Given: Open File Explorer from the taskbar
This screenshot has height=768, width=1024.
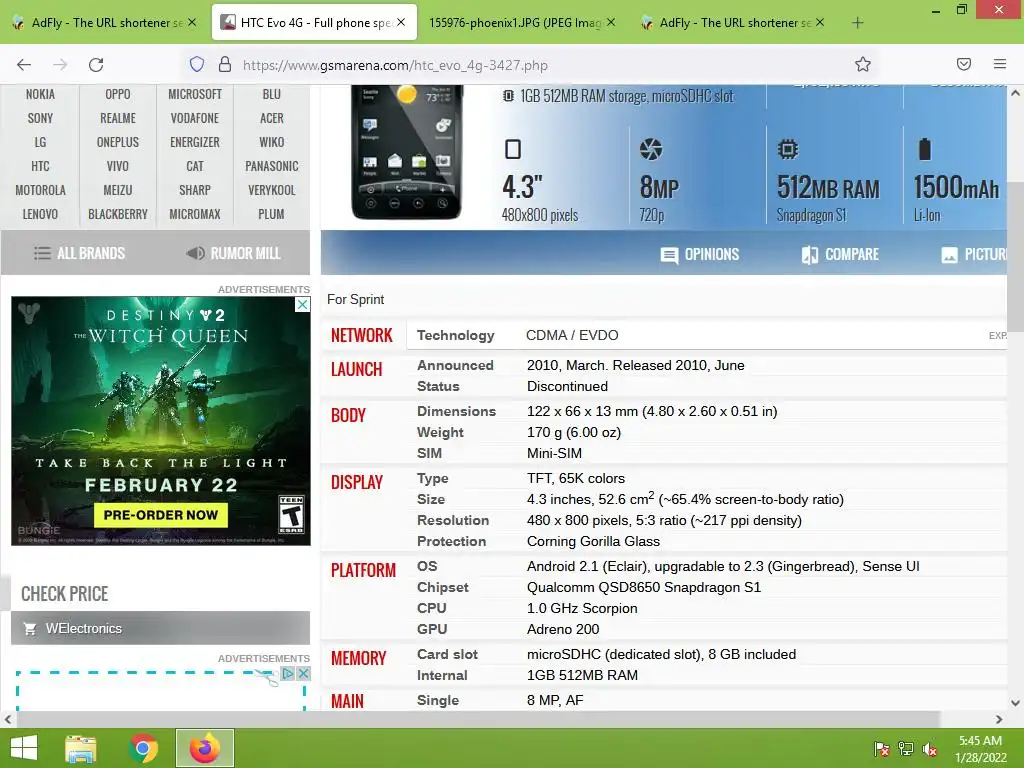Looking at the screenshot, I should coord(80,748).
